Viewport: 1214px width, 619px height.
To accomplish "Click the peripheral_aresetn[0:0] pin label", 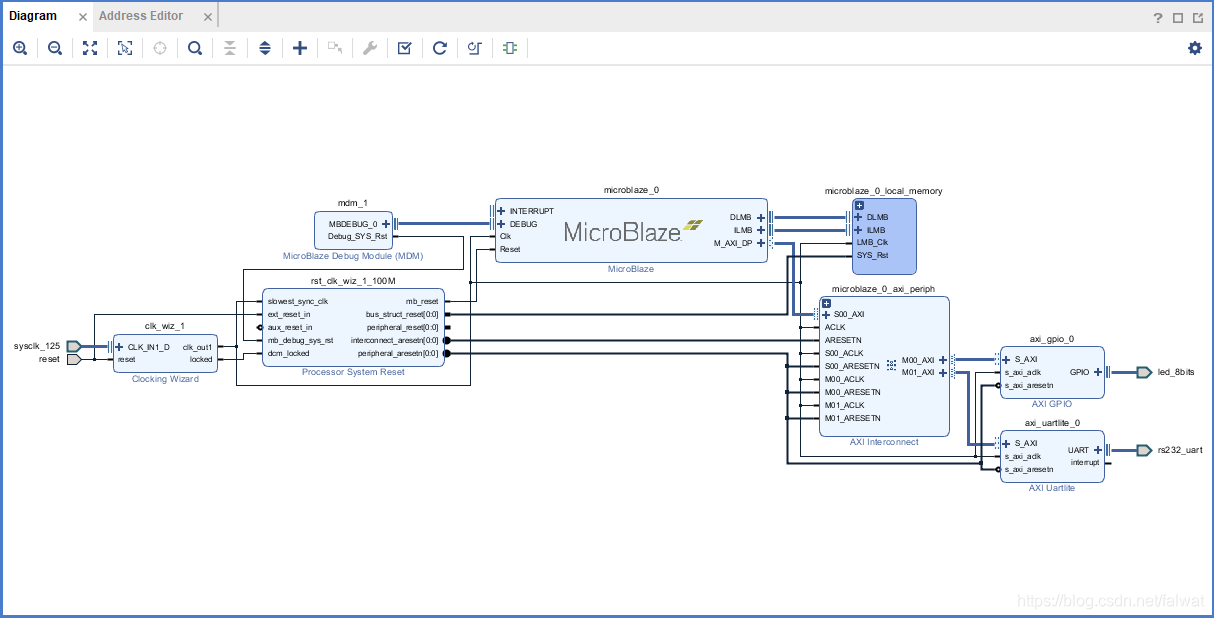I will click(398, 353).
